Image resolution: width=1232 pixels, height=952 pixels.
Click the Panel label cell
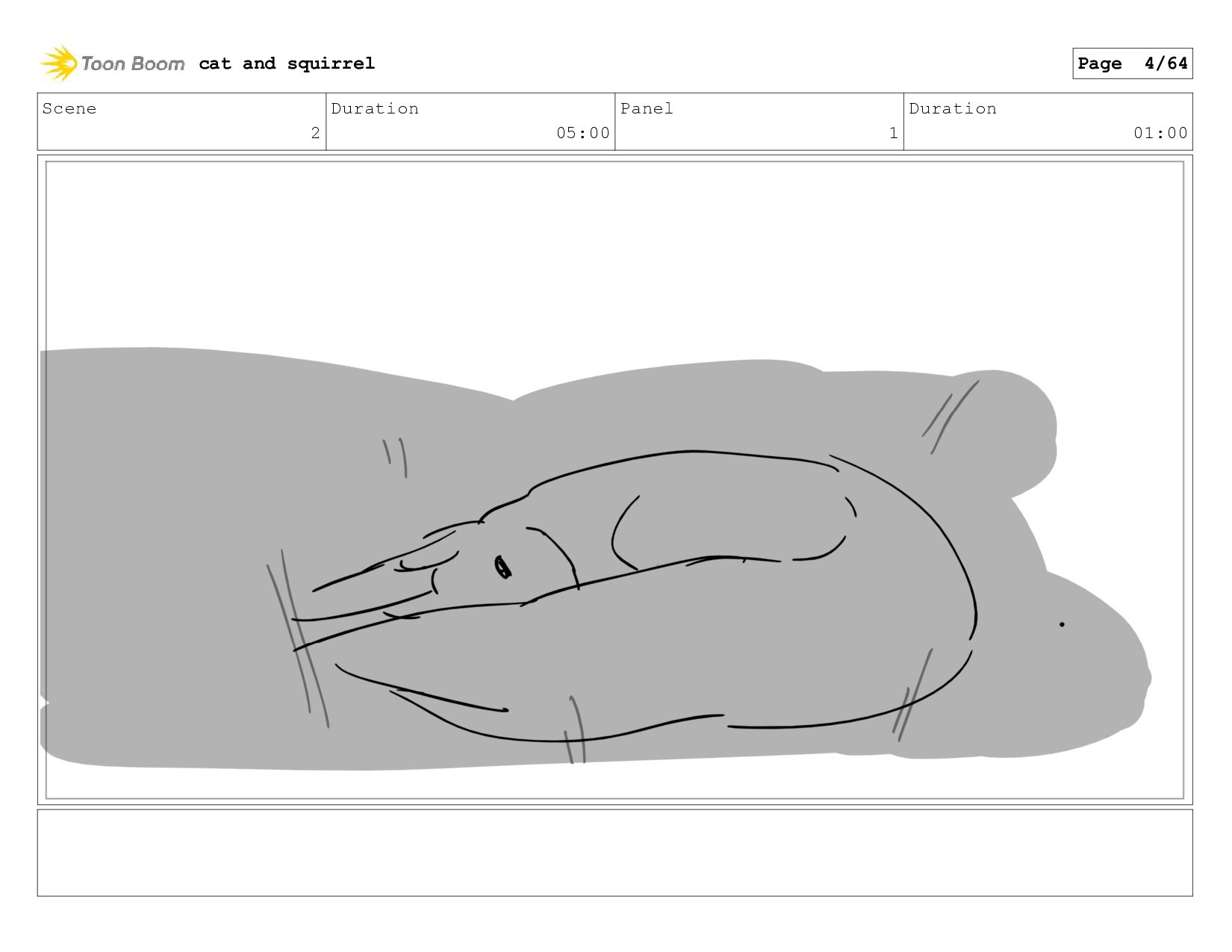pyautogui.click(x=759, y=122)
